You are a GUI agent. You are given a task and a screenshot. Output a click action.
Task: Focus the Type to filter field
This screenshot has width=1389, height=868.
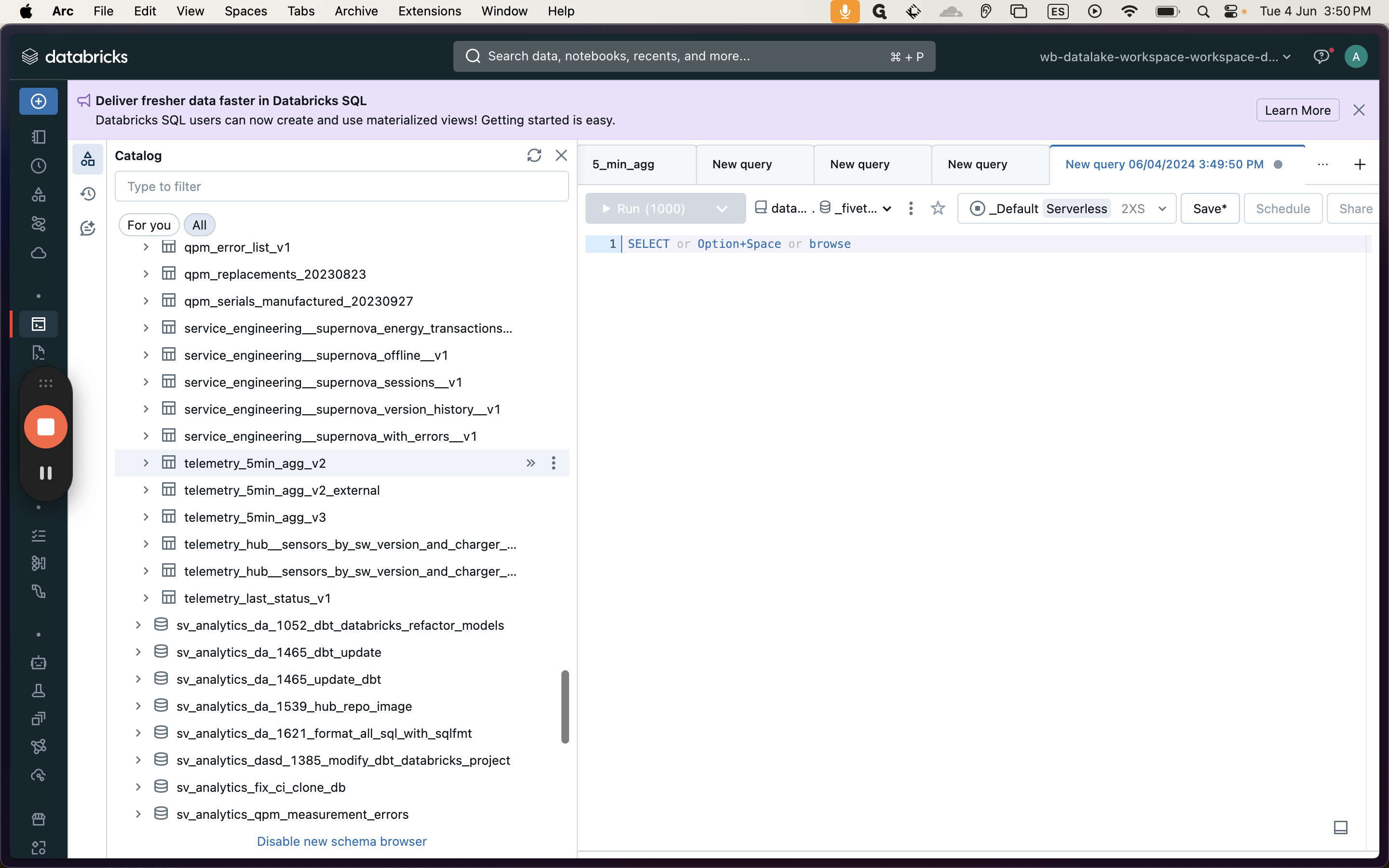[341, 186]
